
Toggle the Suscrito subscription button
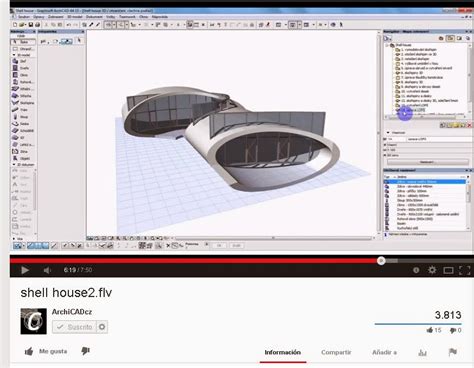[x=74, y=327]
